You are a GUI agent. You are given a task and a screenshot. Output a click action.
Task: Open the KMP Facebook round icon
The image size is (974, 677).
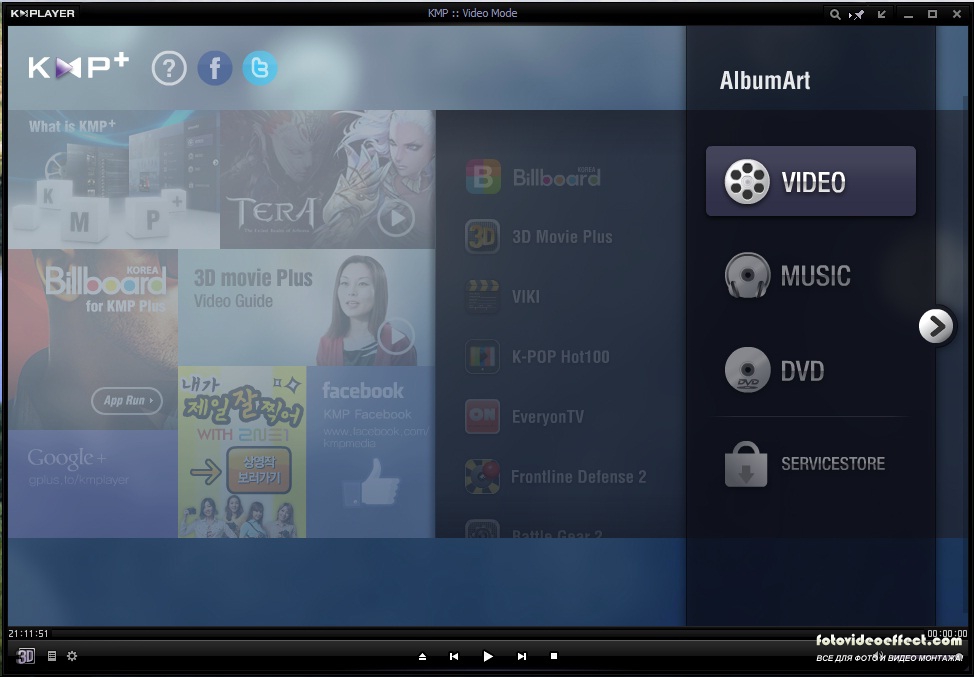point(215,68)
